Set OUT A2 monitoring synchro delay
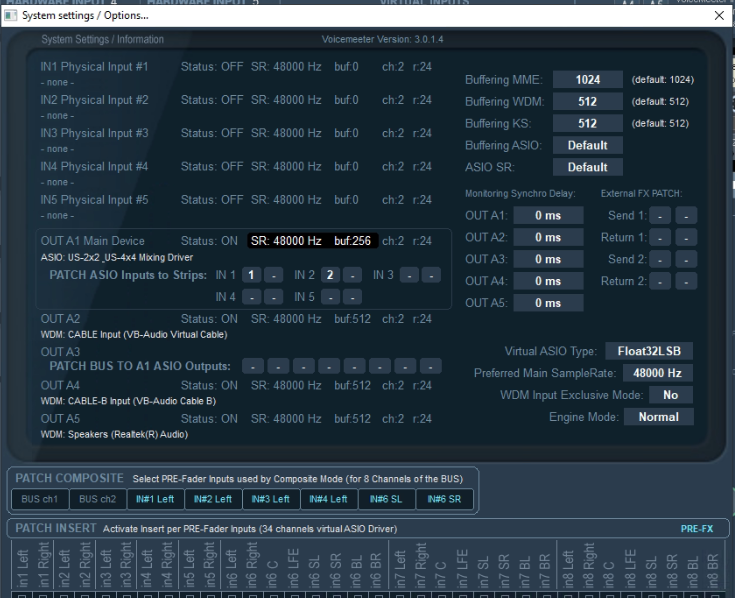 click(548, 238)
